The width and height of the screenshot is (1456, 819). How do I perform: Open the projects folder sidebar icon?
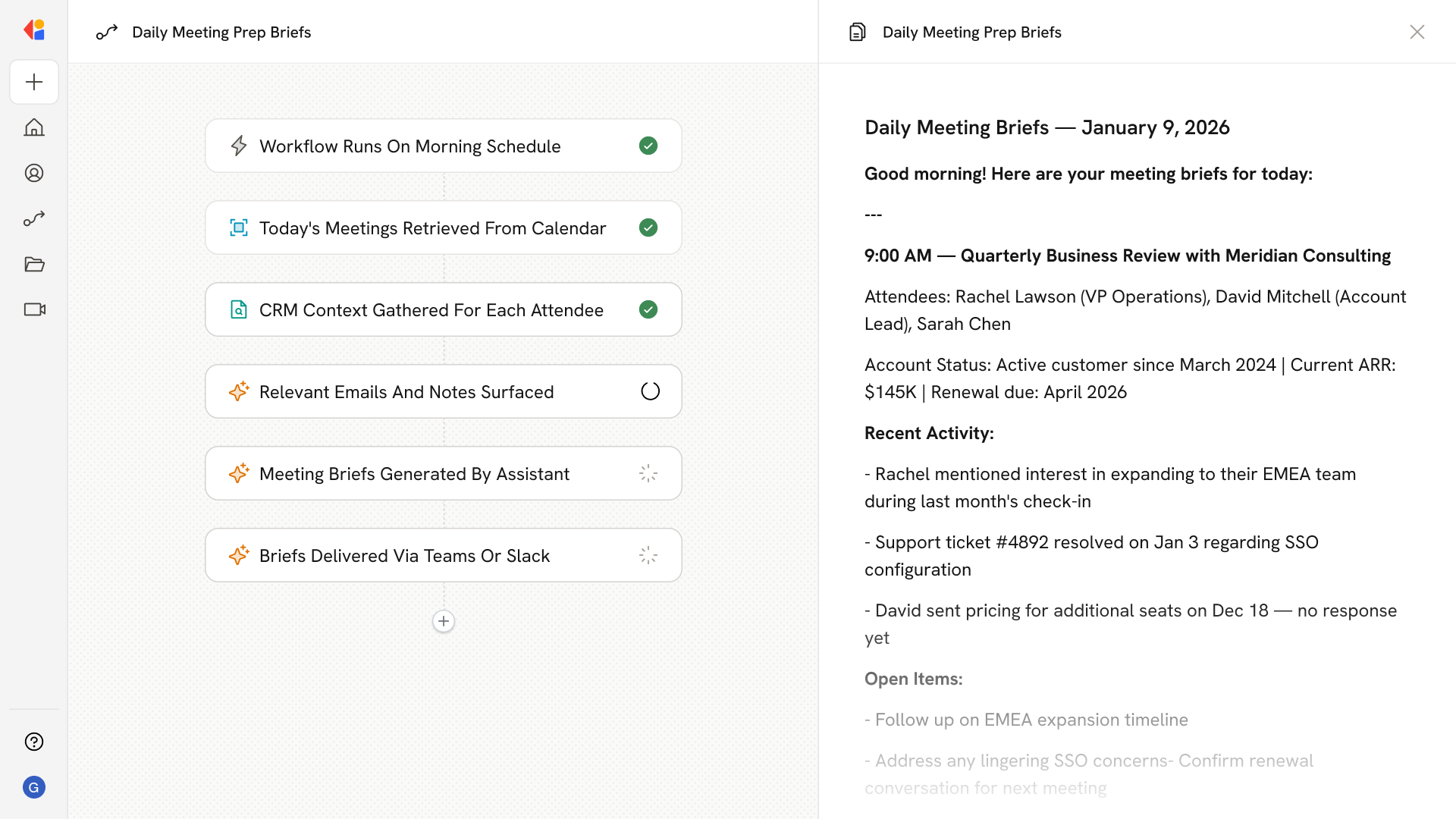33,264
